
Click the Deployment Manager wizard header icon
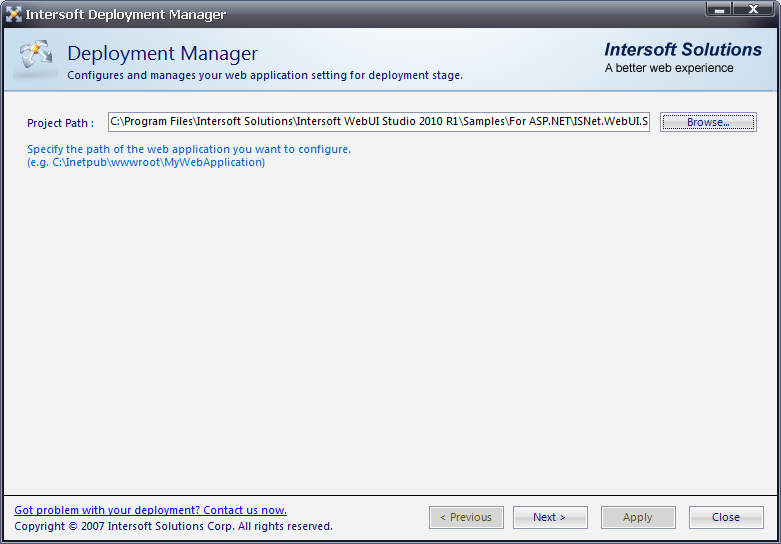36,59
